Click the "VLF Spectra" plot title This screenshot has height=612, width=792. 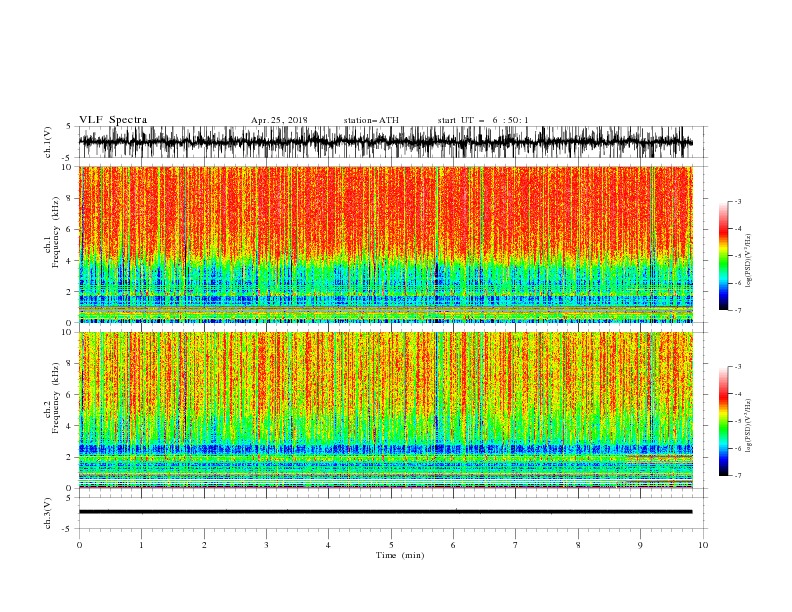click(113, 120)
